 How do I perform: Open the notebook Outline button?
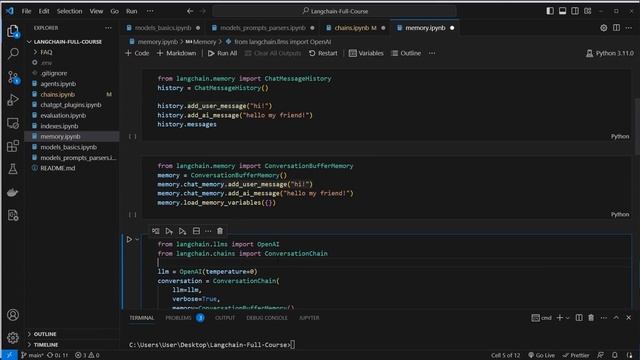coord(406,53)
